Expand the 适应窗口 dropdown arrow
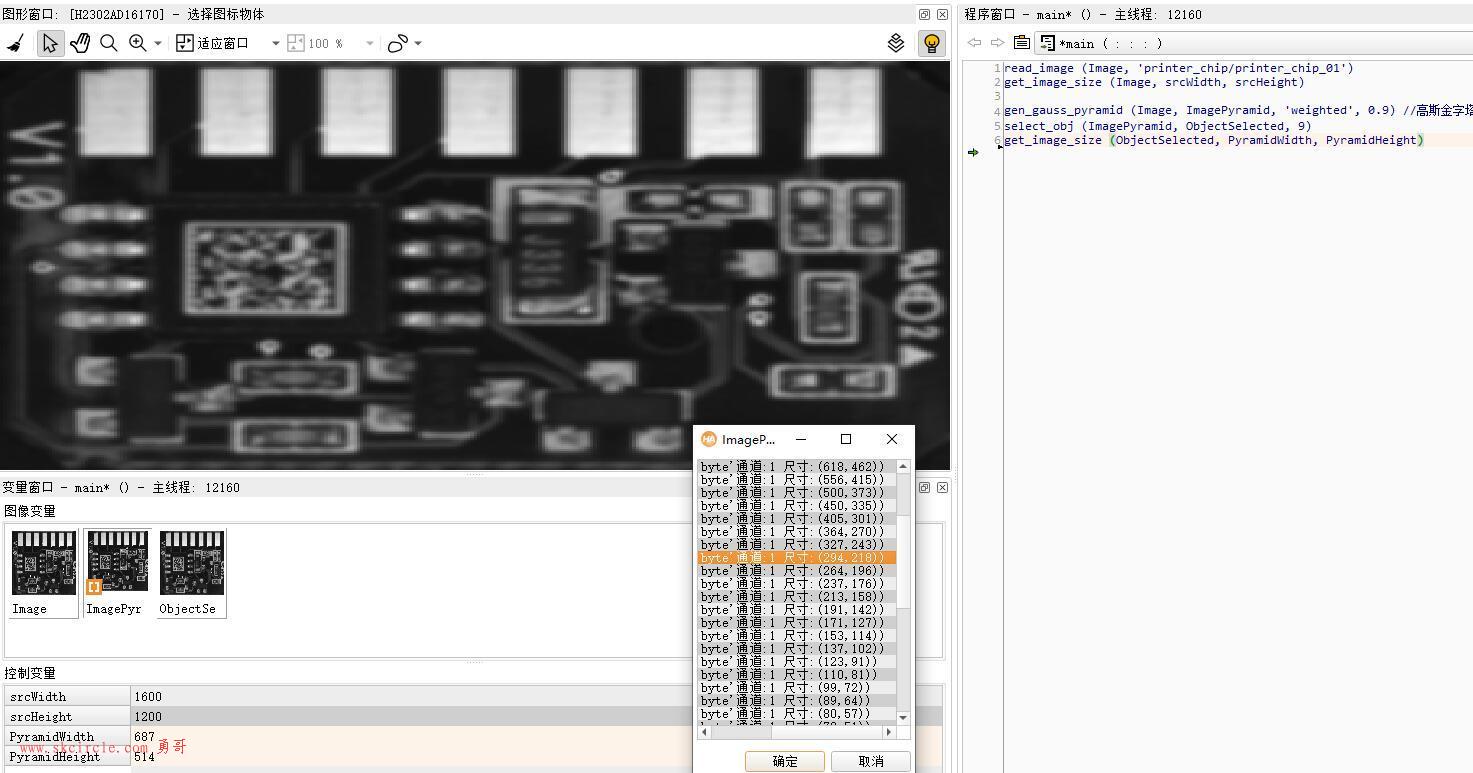This screenshot has width=1473, height=773. (x=275, y=44)
